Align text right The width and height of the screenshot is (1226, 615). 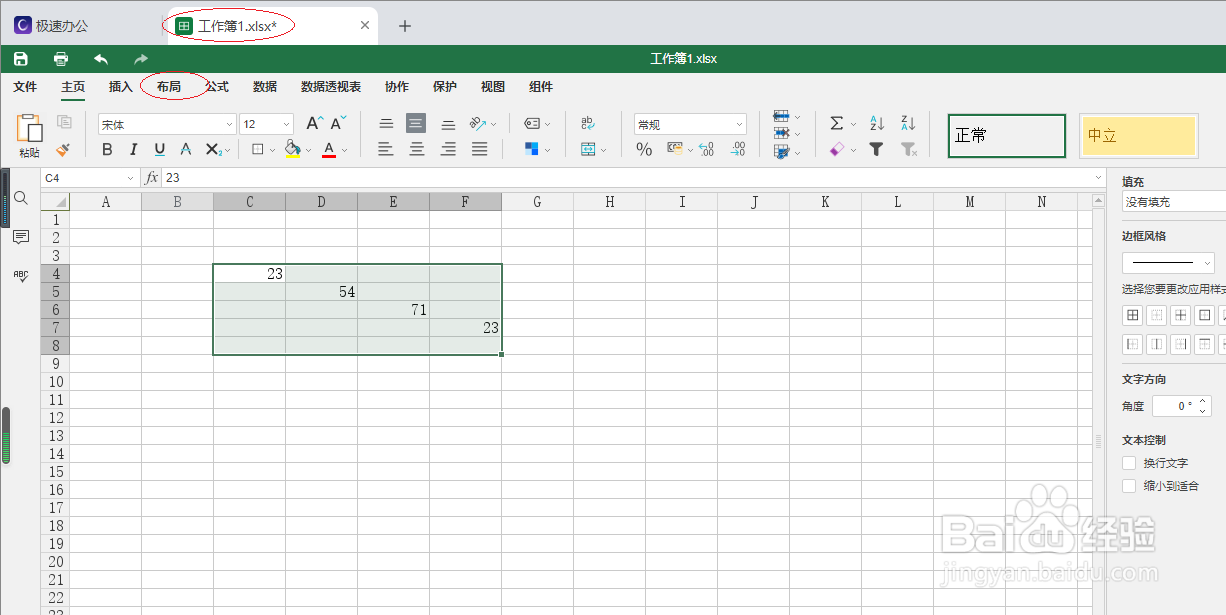pyautogui.click(x=448, y=149)
